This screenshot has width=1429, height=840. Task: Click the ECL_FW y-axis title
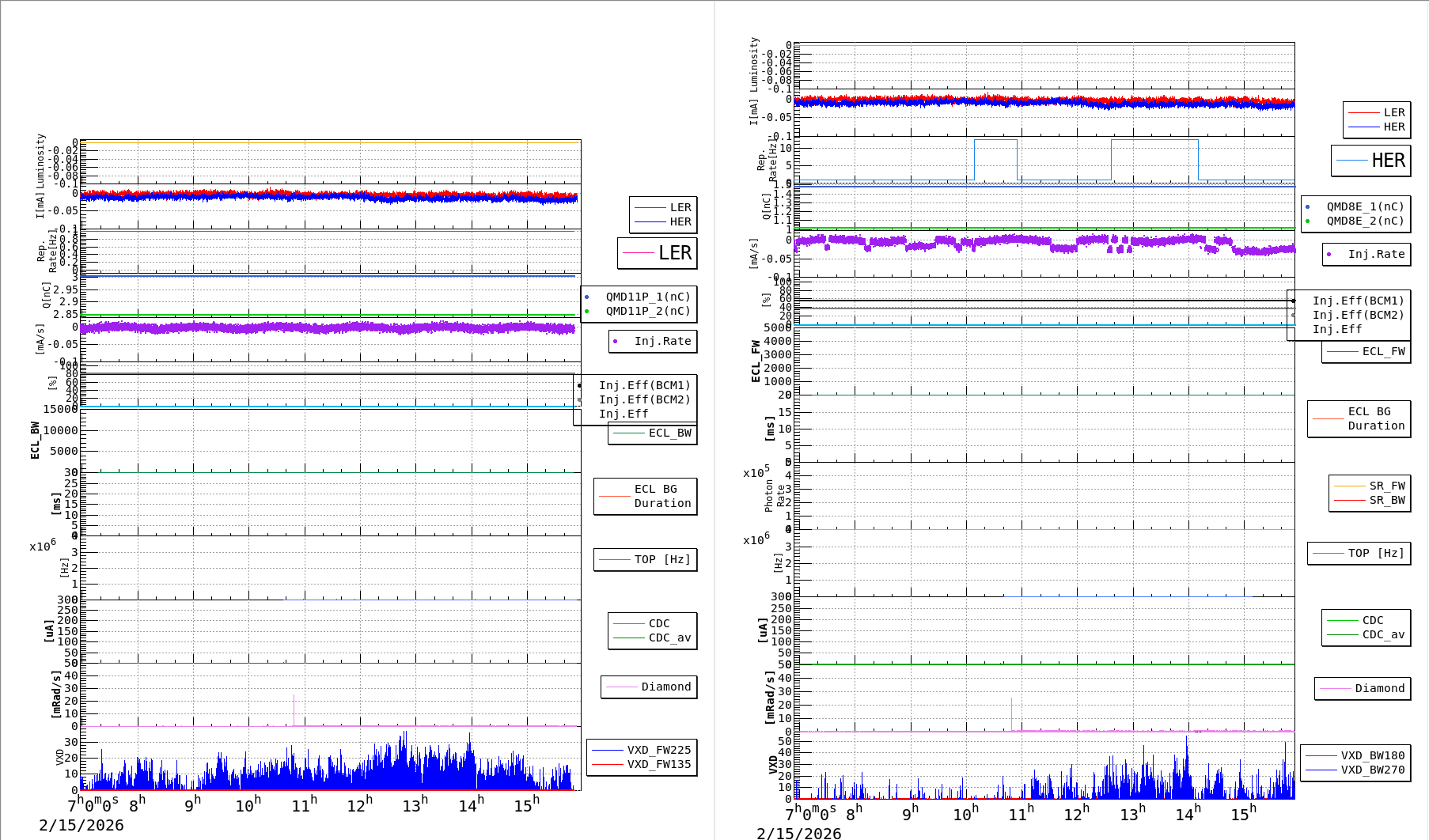click(756, 361)
